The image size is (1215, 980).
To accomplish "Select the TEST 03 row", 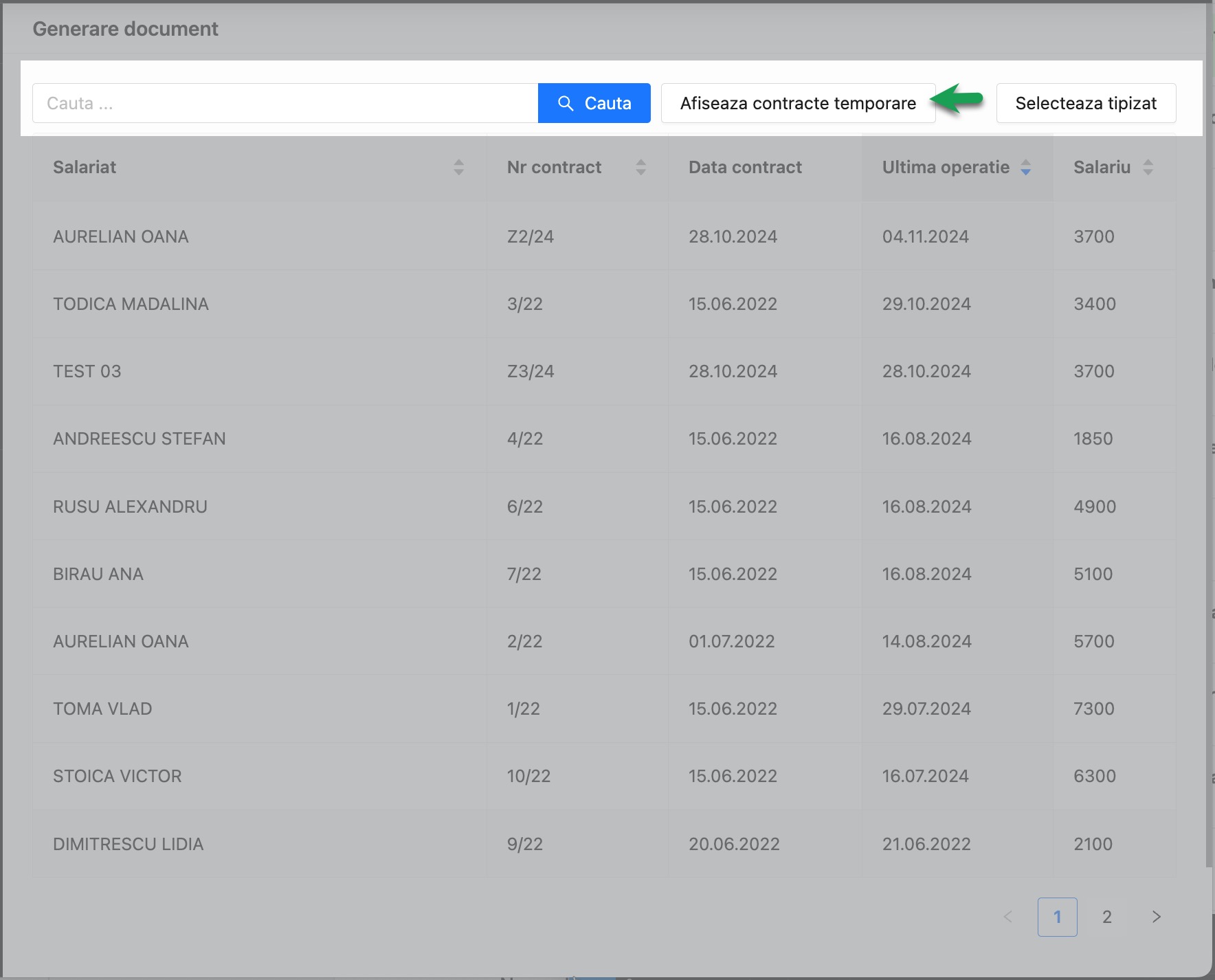I will pyautogui.click(x=604, y=371).
